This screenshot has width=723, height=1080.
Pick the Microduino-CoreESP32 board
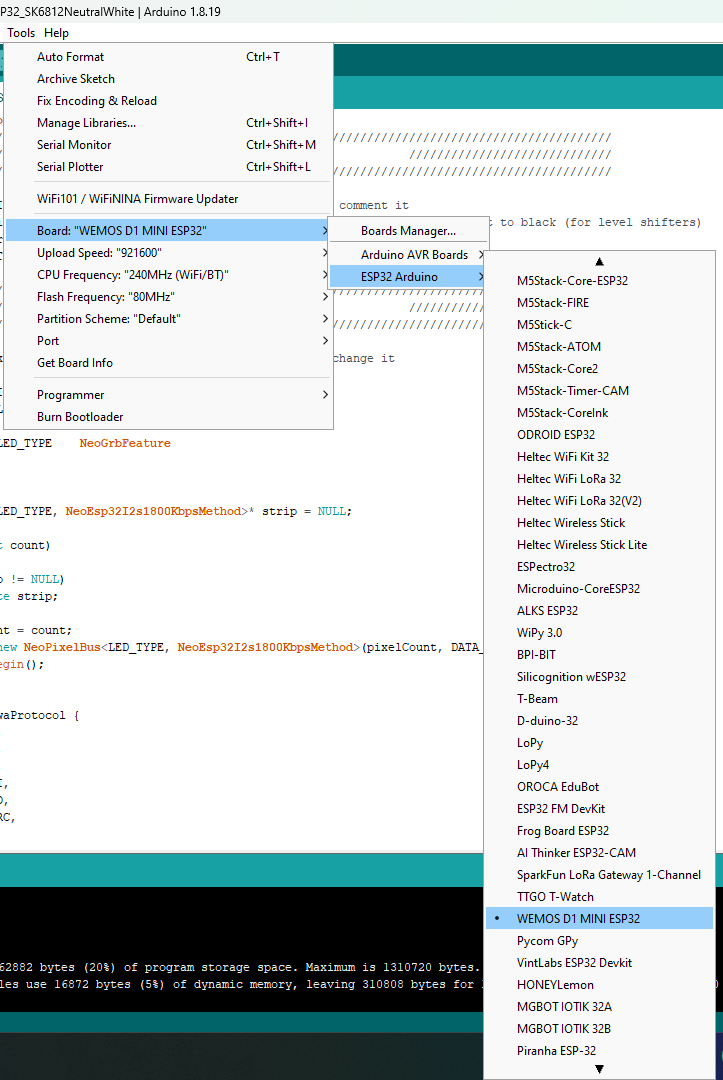click(x=599, y=588)
